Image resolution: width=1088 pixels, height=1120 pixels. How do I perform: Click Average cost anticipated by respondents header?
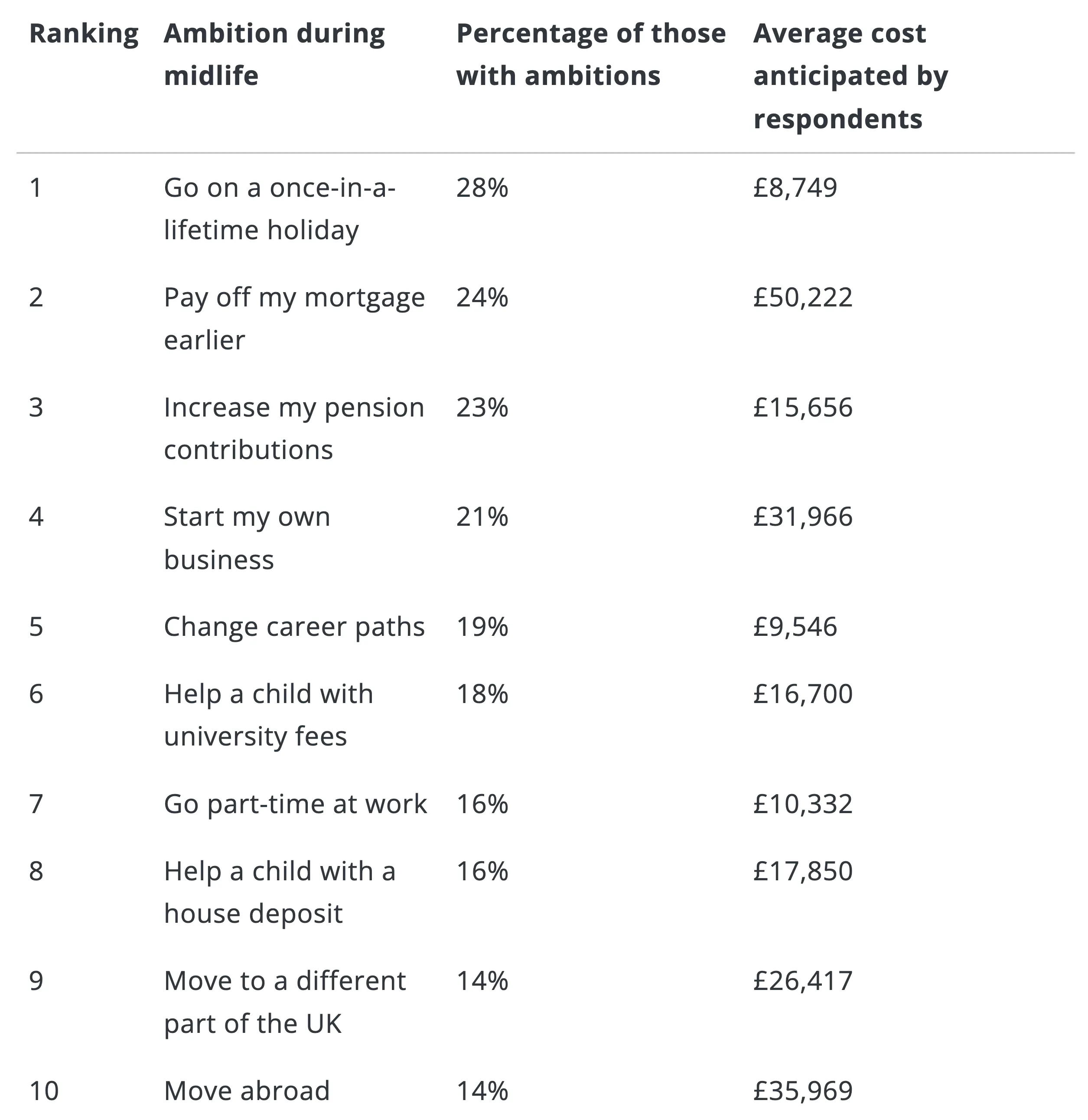click(850, 75)
